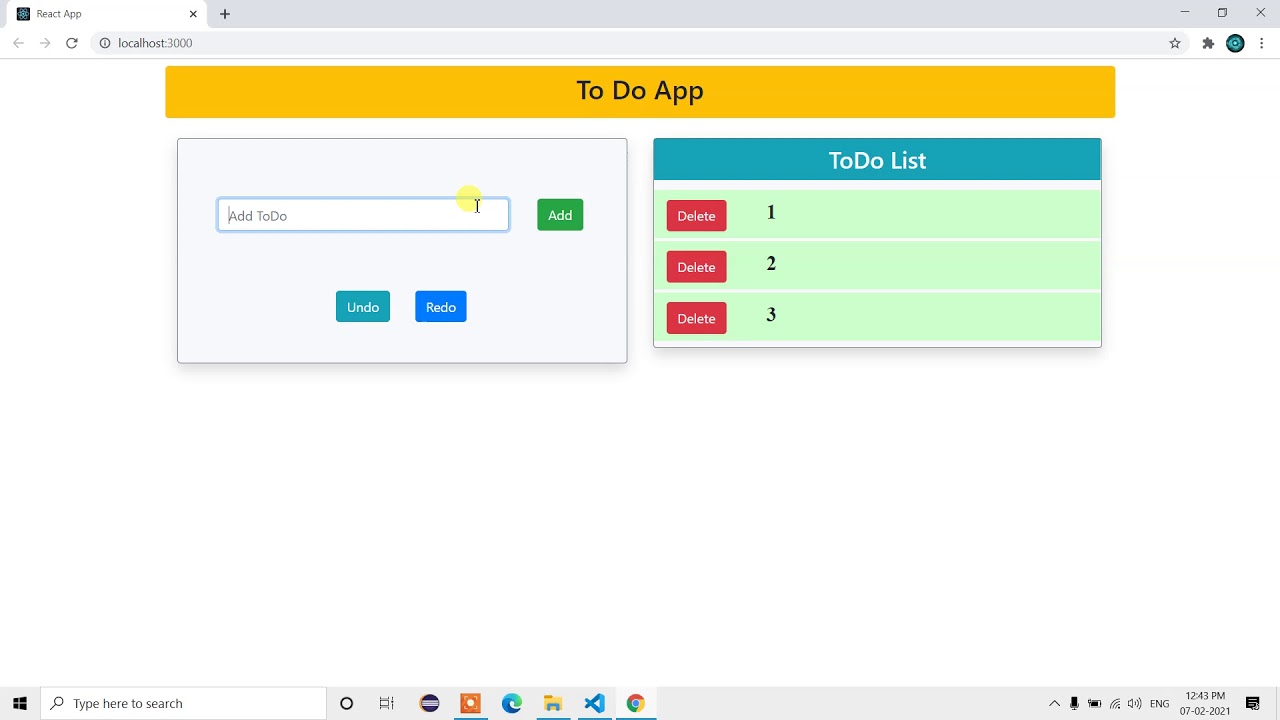The width and height of the screenshot is (1280, 720).
Task: Open the Chrome three-dot menu
Action: [1262, 43]
